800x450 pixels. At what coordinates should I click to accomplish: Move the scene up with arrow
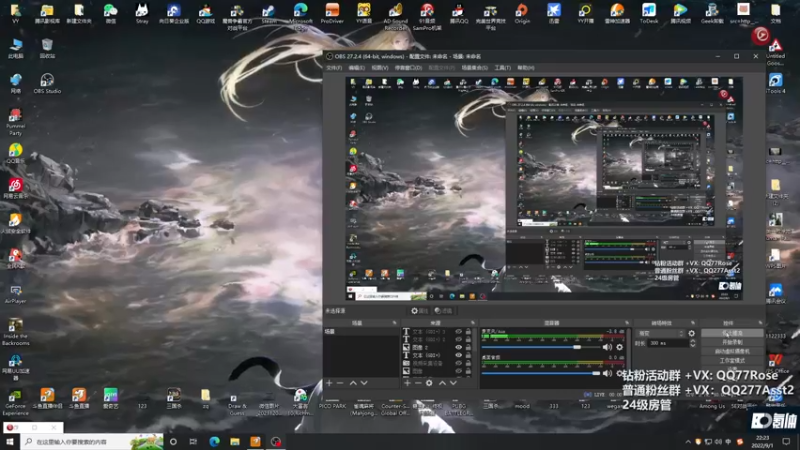point(353,383)
